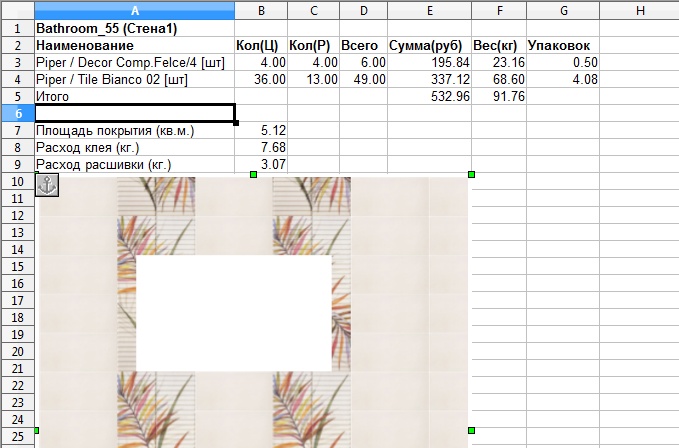Image resolution: width=679 pixels, height=448 pixels.
Task: Click the 'Кол(Р)' header cell
Action: (x=314, y=45)
